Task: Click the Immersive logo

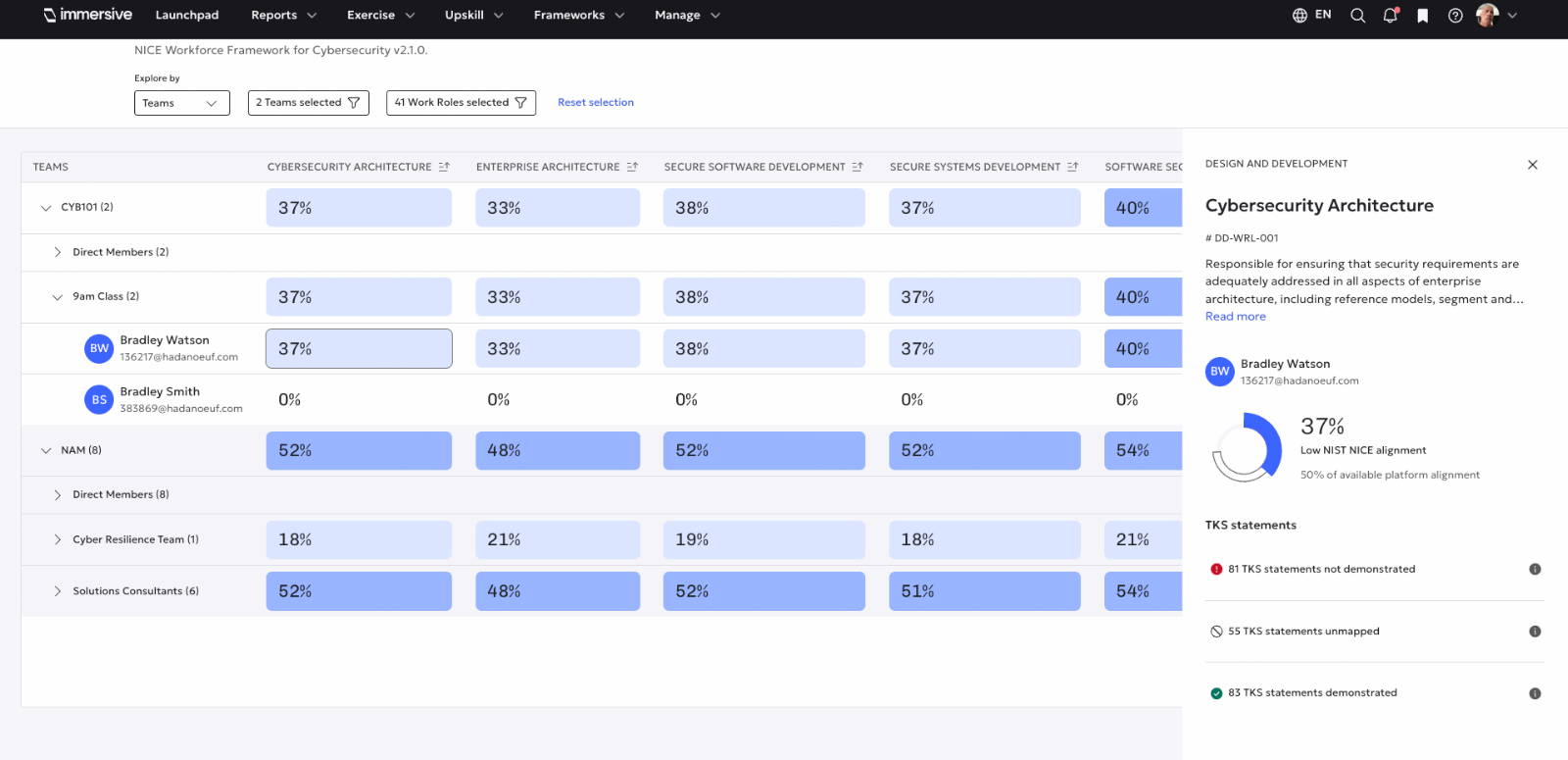Action: point(88,15)
